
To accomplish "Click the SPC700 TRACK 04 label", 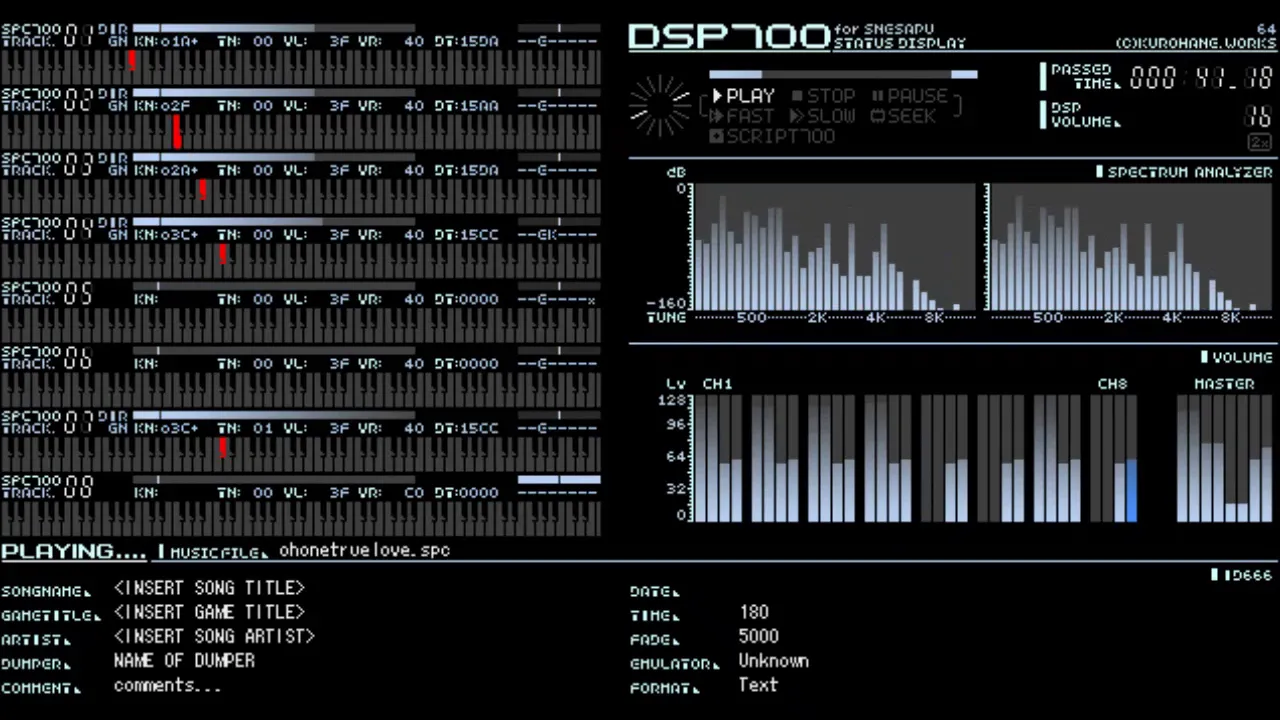I will tap(48, 229).
